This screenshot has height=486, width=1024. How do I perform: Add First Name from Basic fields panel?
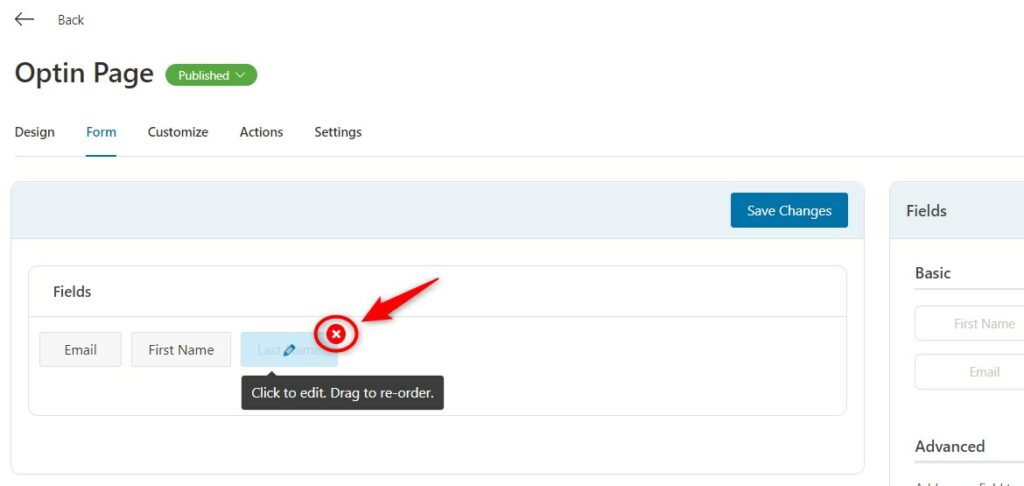point(969,323)
